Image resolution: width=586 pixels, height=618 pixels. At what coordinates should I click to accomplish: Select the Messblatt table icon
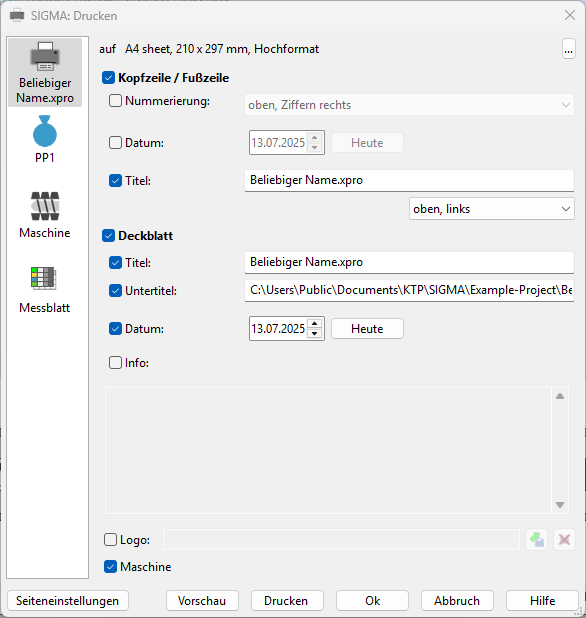point(44,278)
